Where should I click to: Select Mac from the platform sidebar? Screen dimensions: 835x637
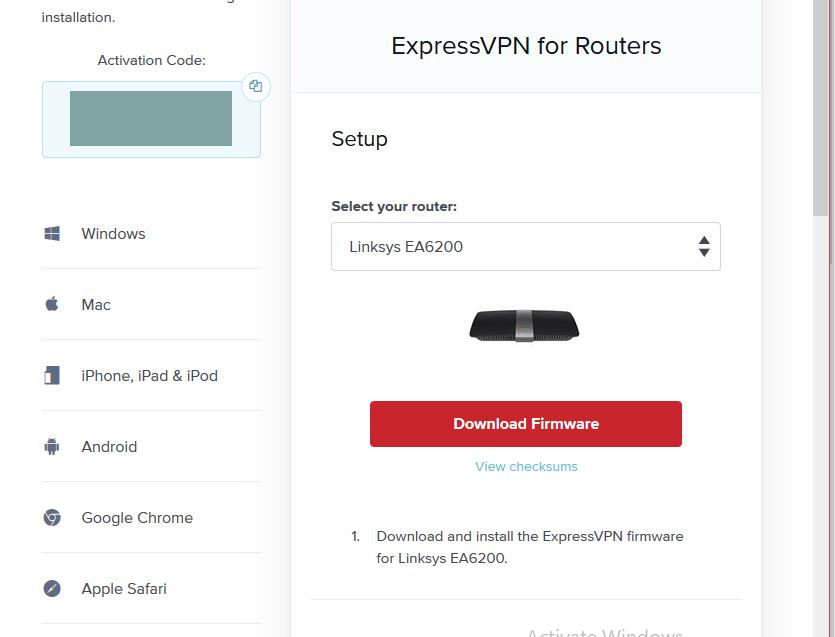click(x=96, y=304)
